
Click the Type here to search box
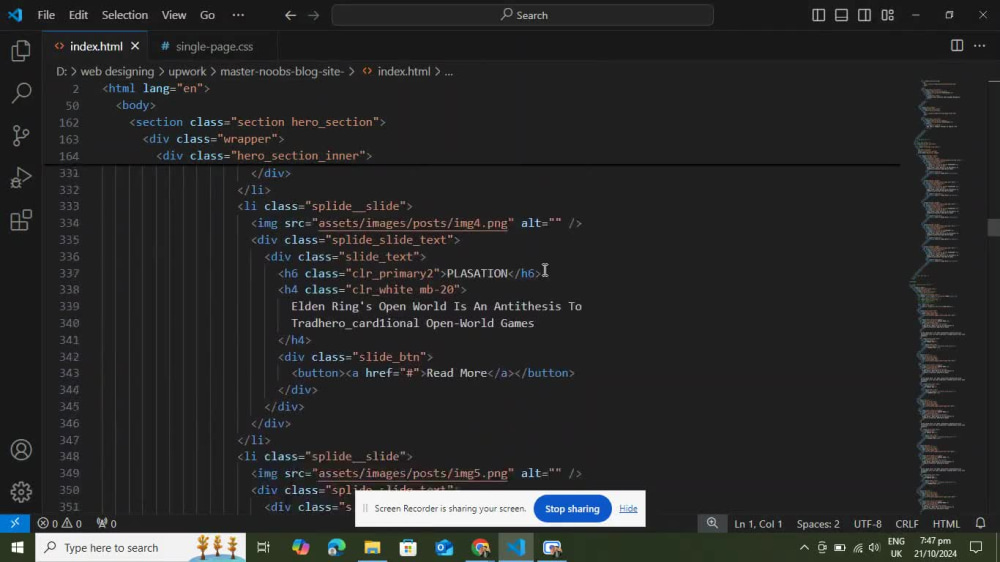tap(140, 547)
